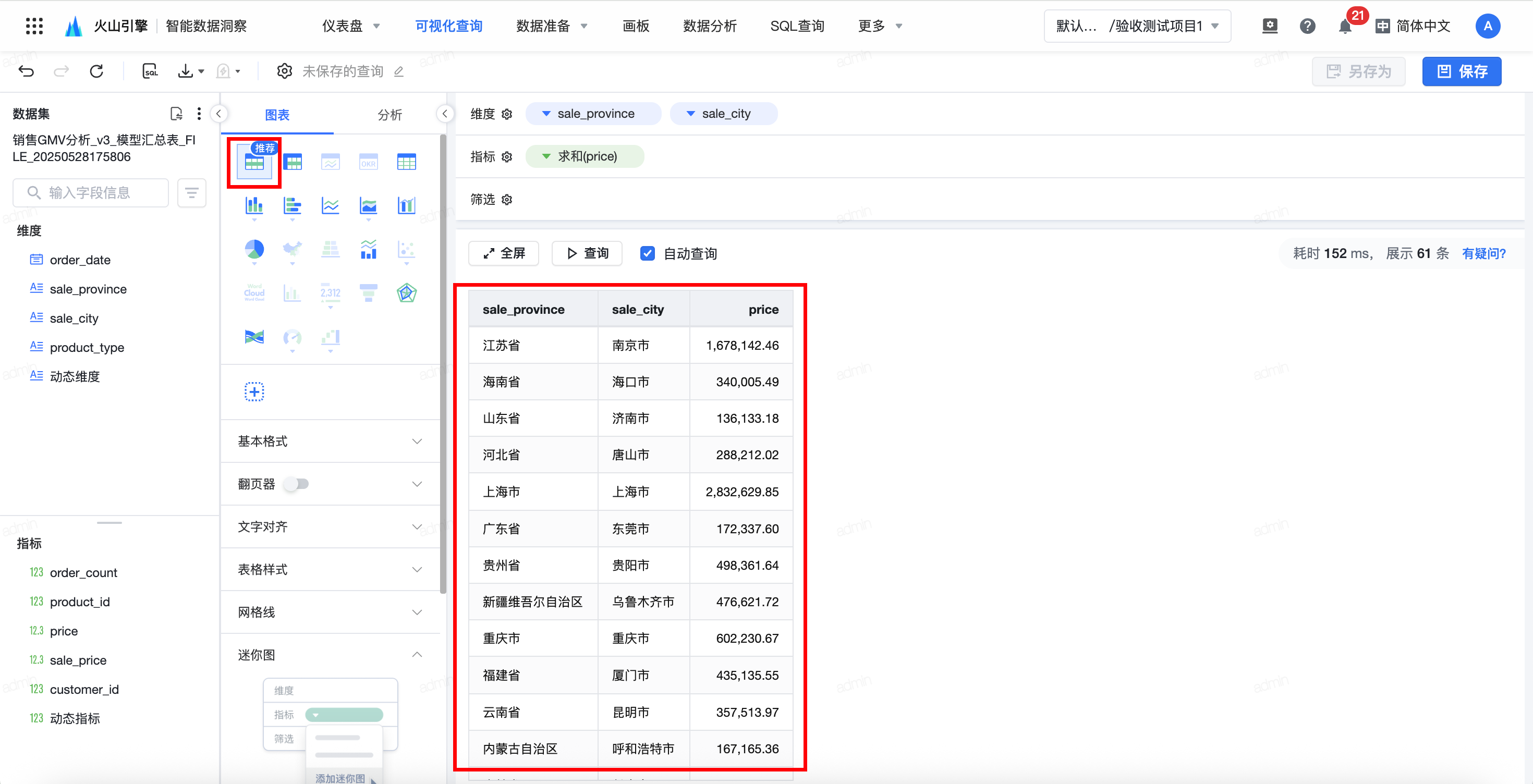Select the recommended table chart icon
This screenshot has width=1533, height=784.
click(x=254, y=163)
